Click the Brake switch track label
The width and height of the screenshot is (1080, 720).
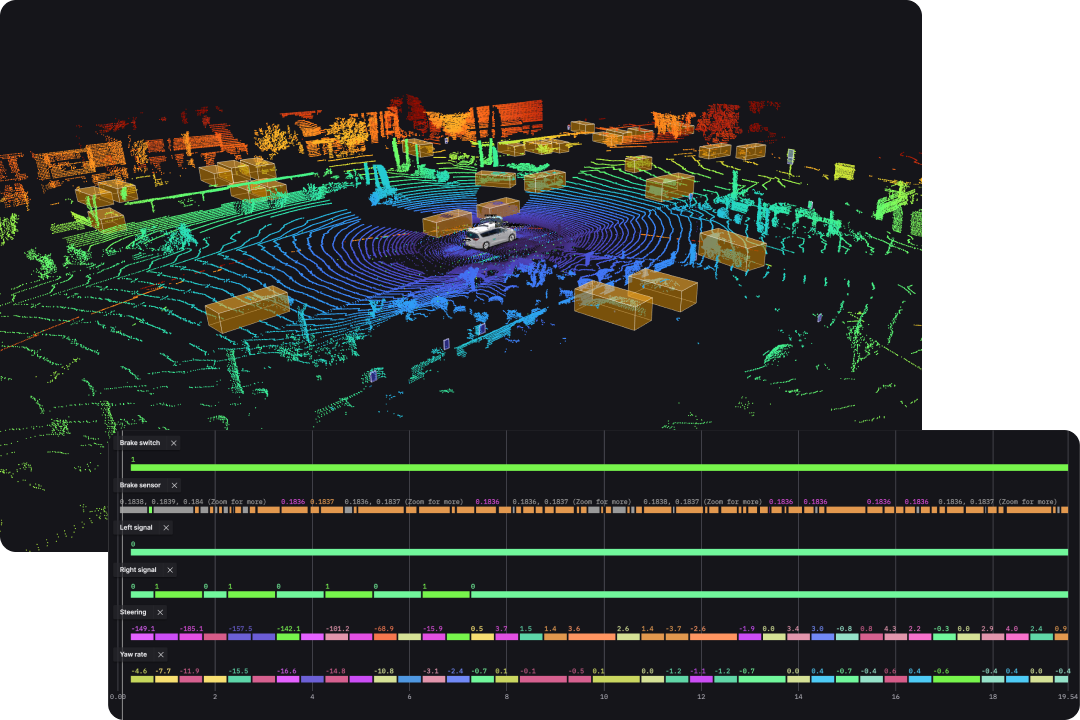click(x=138, y=443)
